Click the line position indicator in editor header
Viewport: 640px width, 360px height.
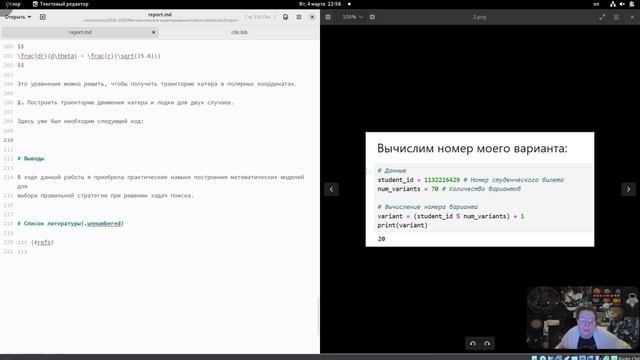(260, 17)
